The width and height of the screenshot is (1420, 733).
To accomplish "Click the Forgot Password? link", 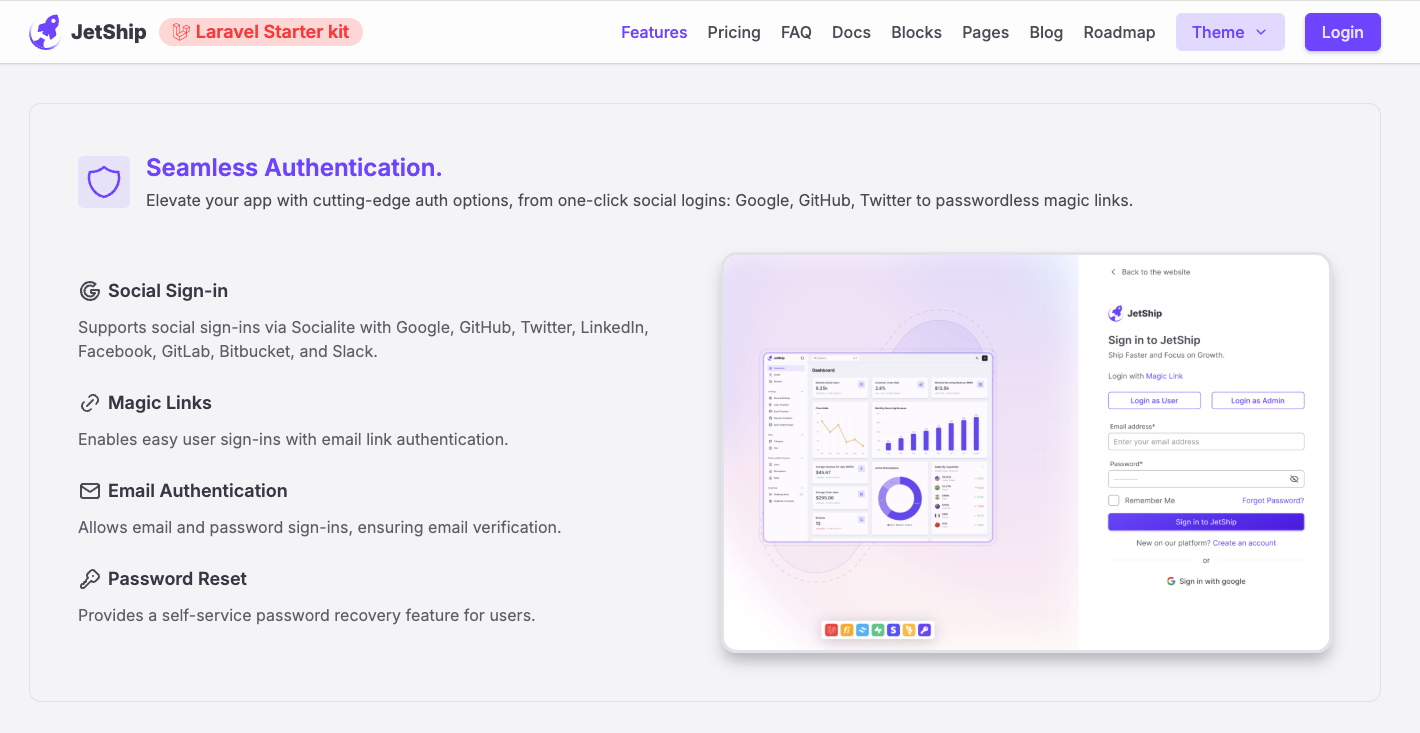I will [x=1273, y=500].
